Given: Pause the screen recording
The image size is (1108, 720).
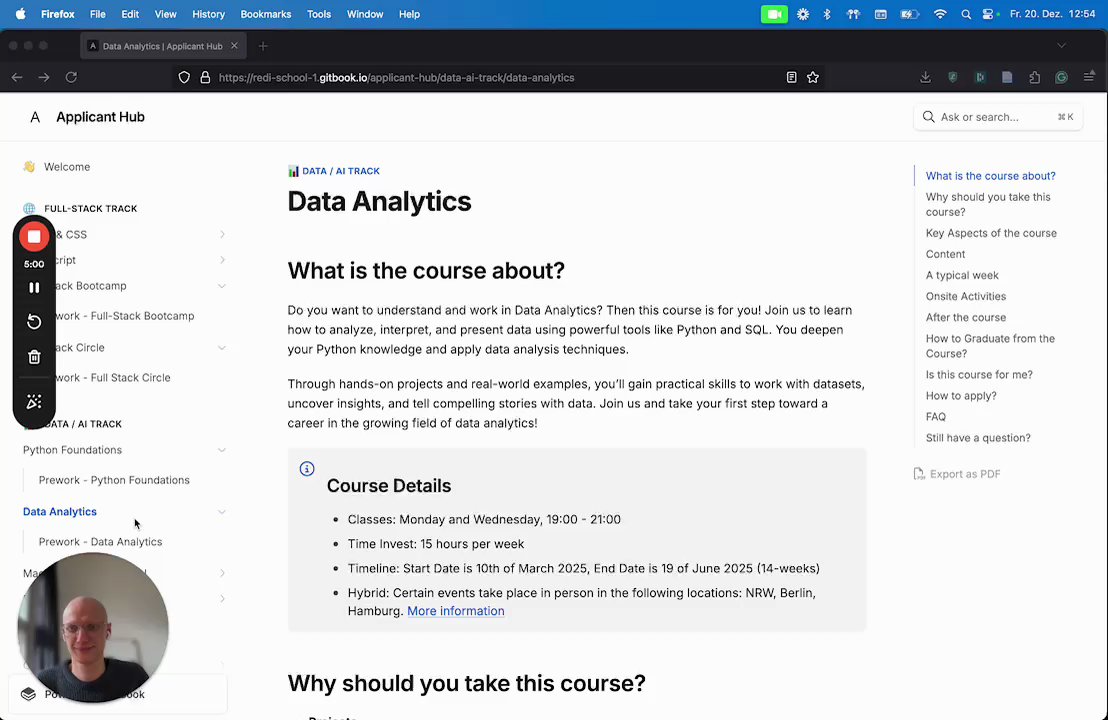Looking at the screenshot, I should point(34,288).
